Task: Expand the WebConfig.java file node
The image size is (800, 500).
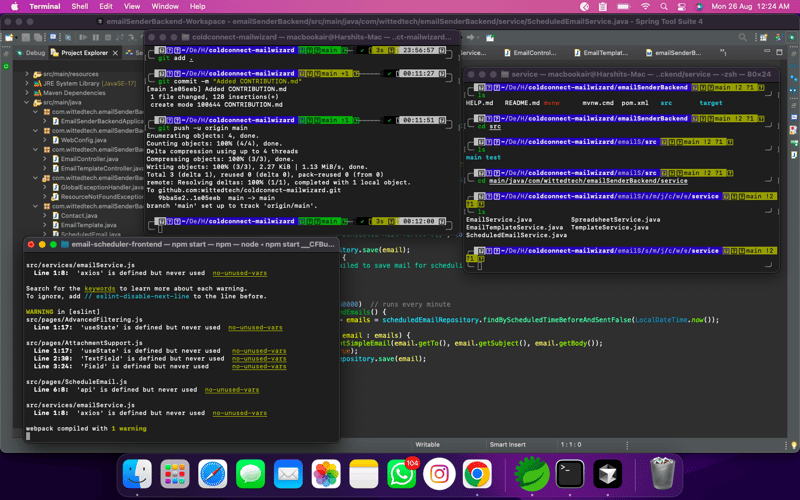Action: pyautogui.click(x=45, y=140)
